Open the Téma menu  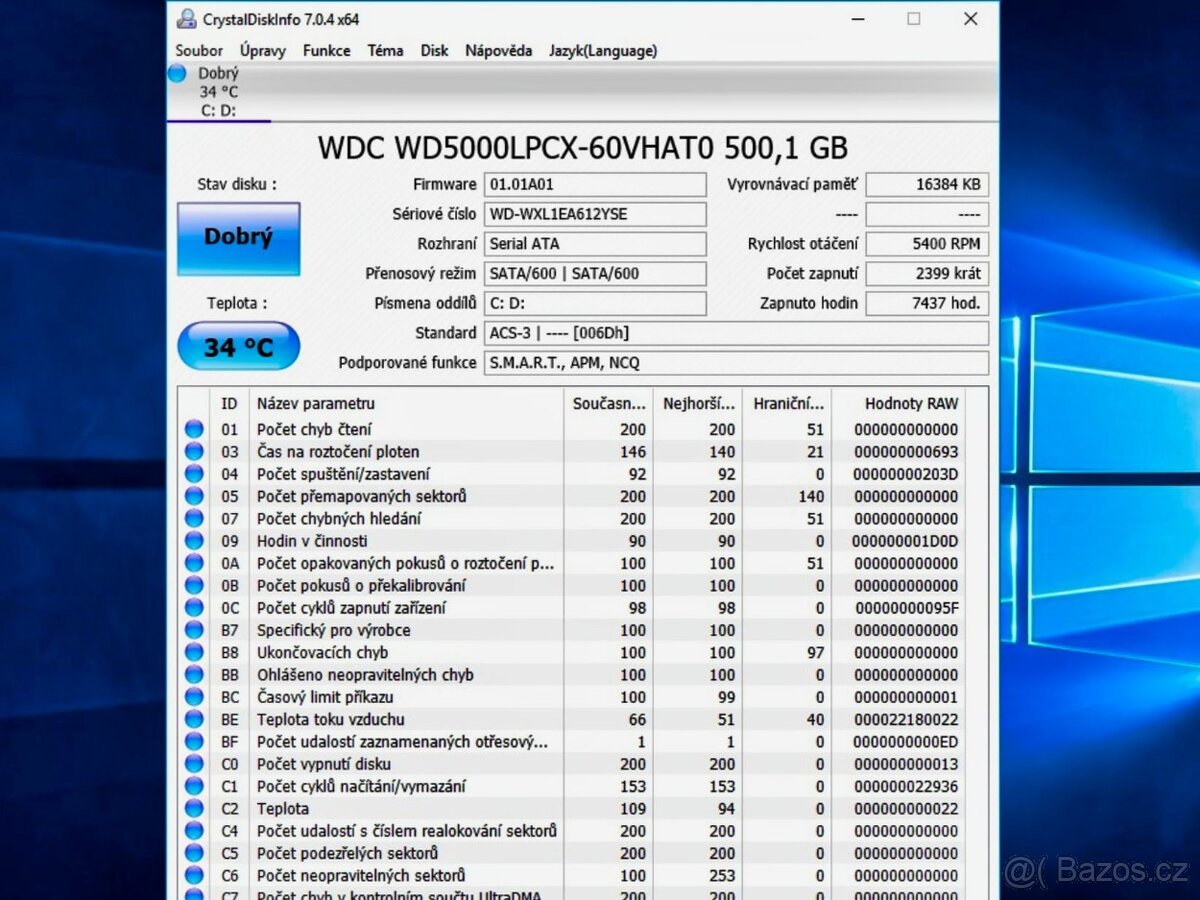[x=385, y=50]
